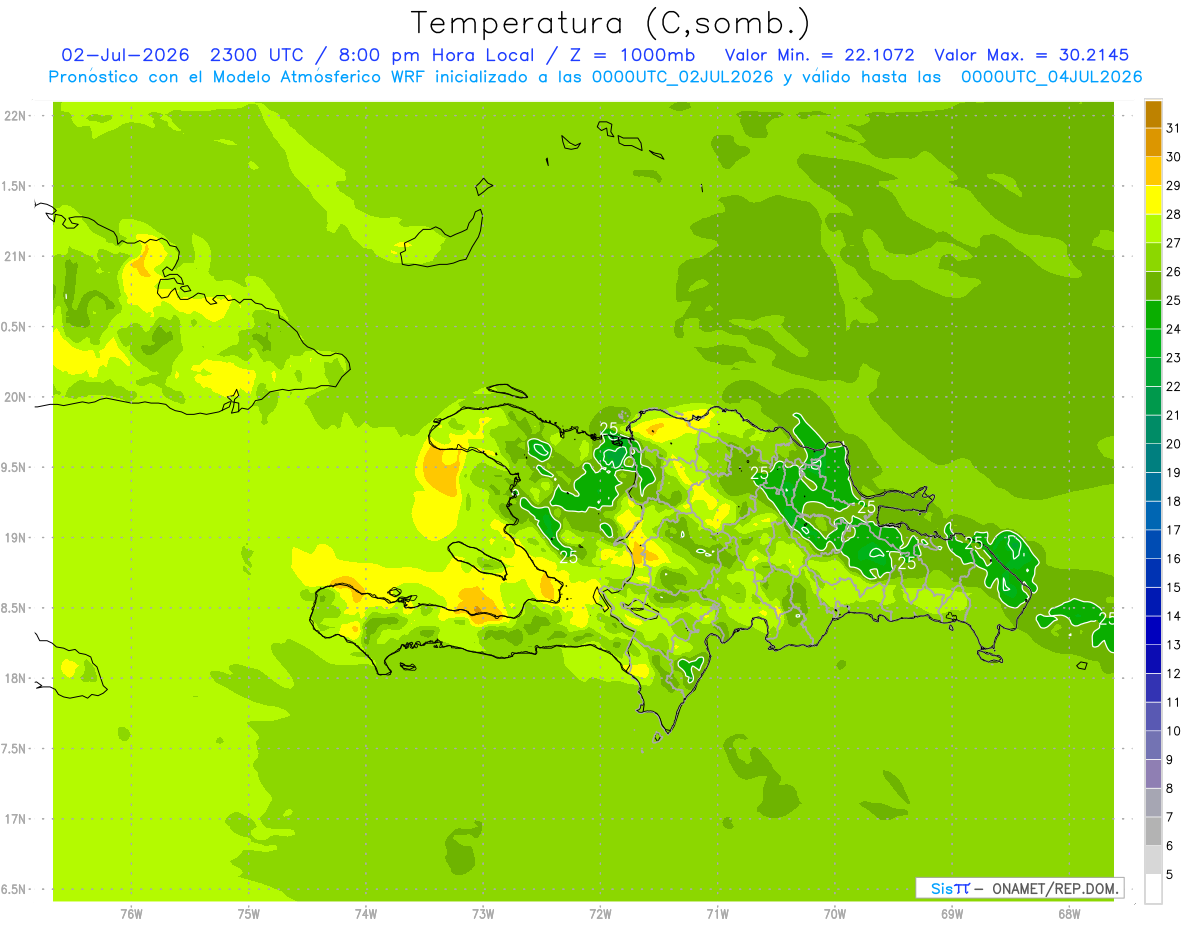
Task: Click the '68W' longitude label
Action: [1069, 914]
